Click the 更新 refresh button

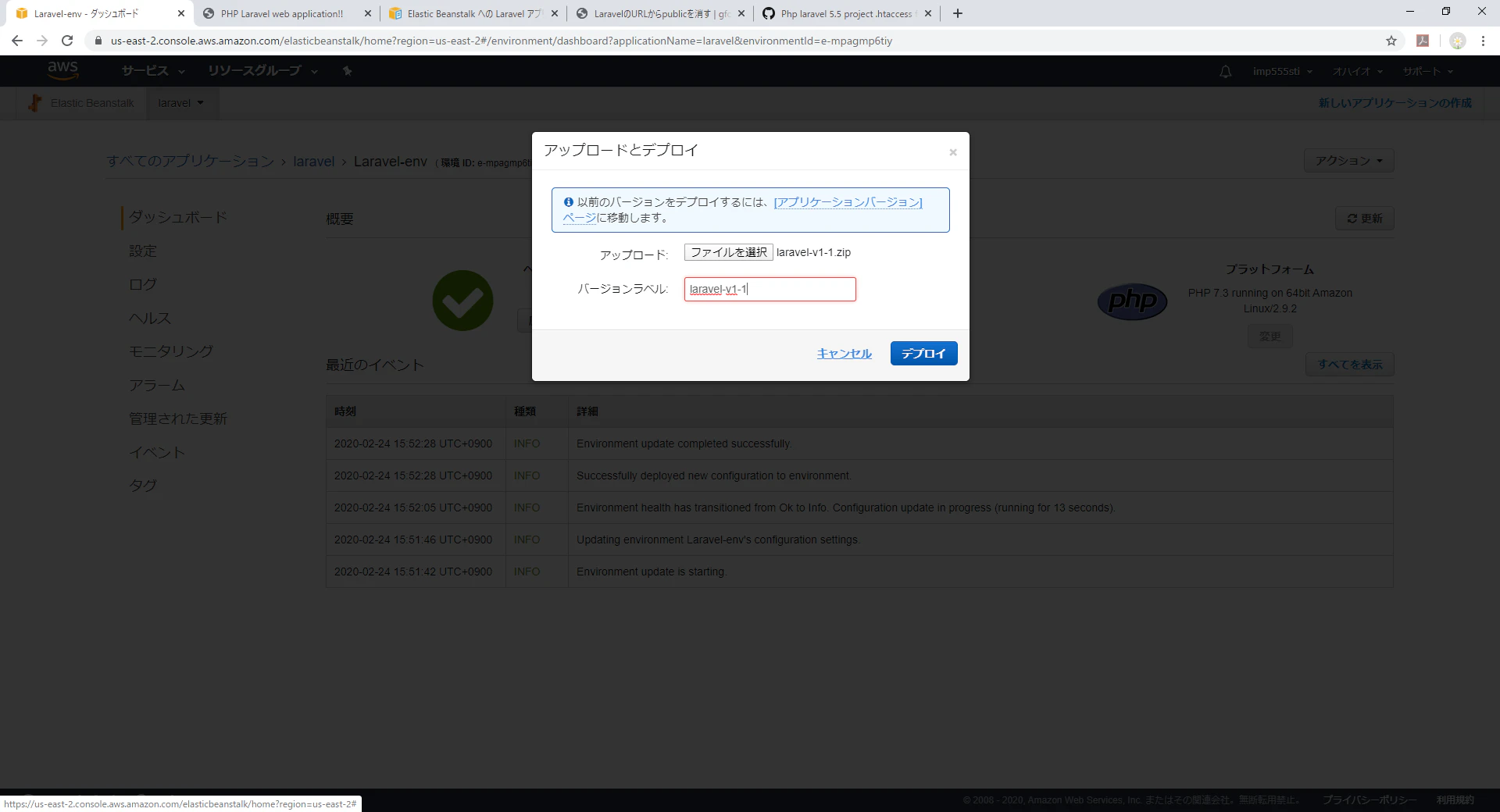[1364, 219]
